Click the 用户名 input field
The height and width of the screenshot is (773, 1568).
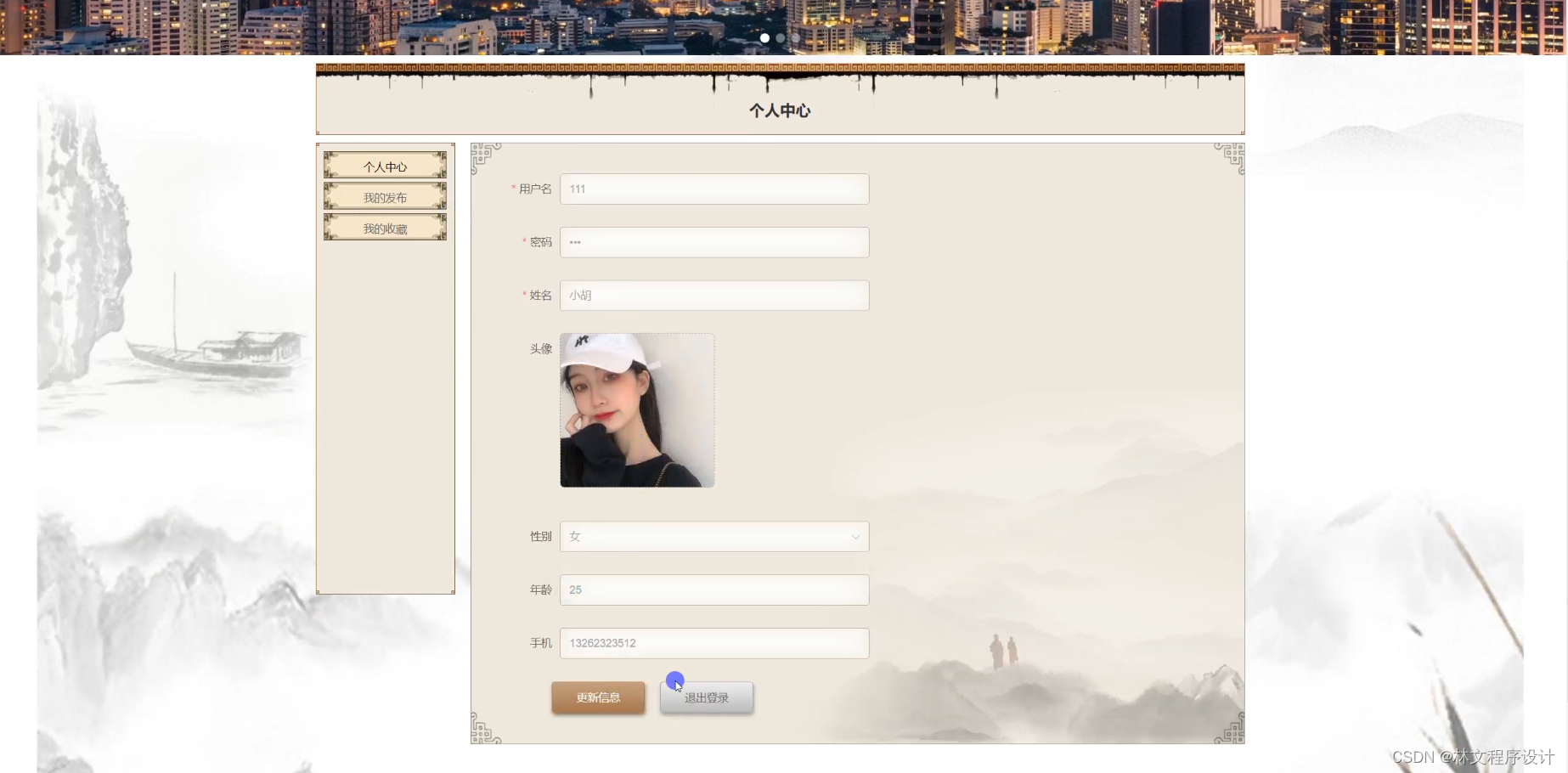pyautogui.click(x=713, y=189)
